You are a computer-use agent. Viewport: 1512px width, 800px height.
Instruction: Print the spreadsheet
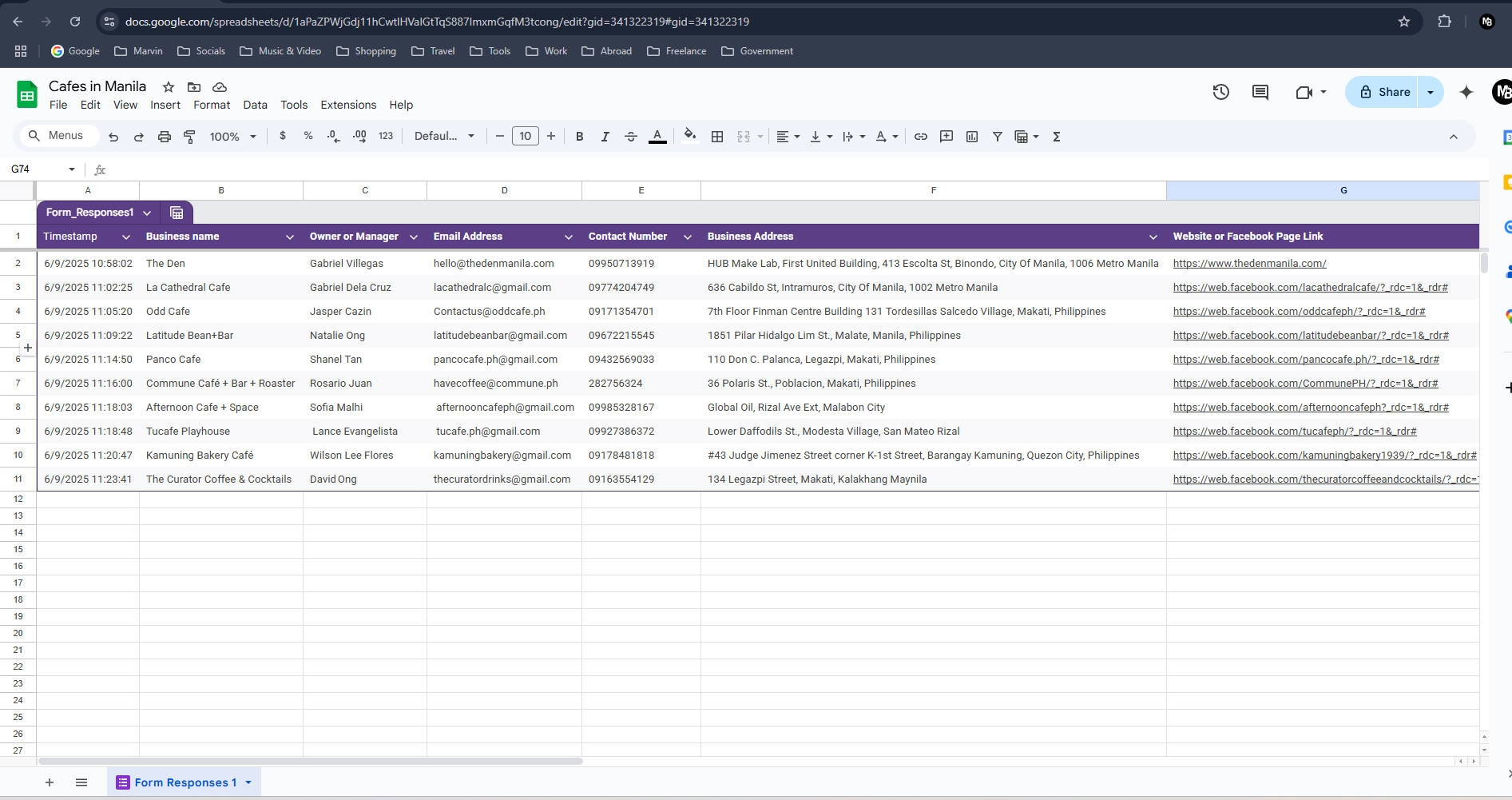tap(164, 137)
